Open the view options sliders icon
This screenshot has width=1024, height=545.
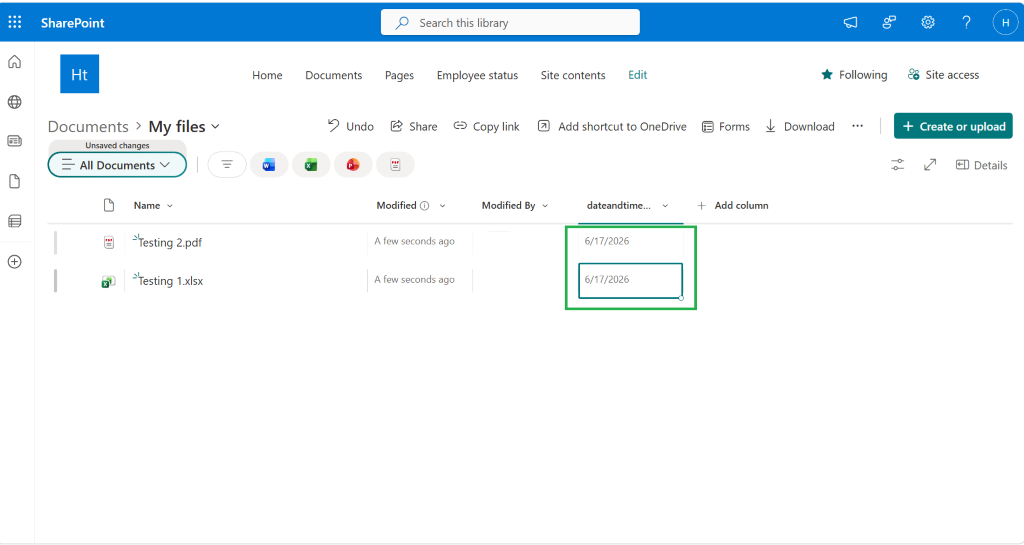(x=898, y=165)
